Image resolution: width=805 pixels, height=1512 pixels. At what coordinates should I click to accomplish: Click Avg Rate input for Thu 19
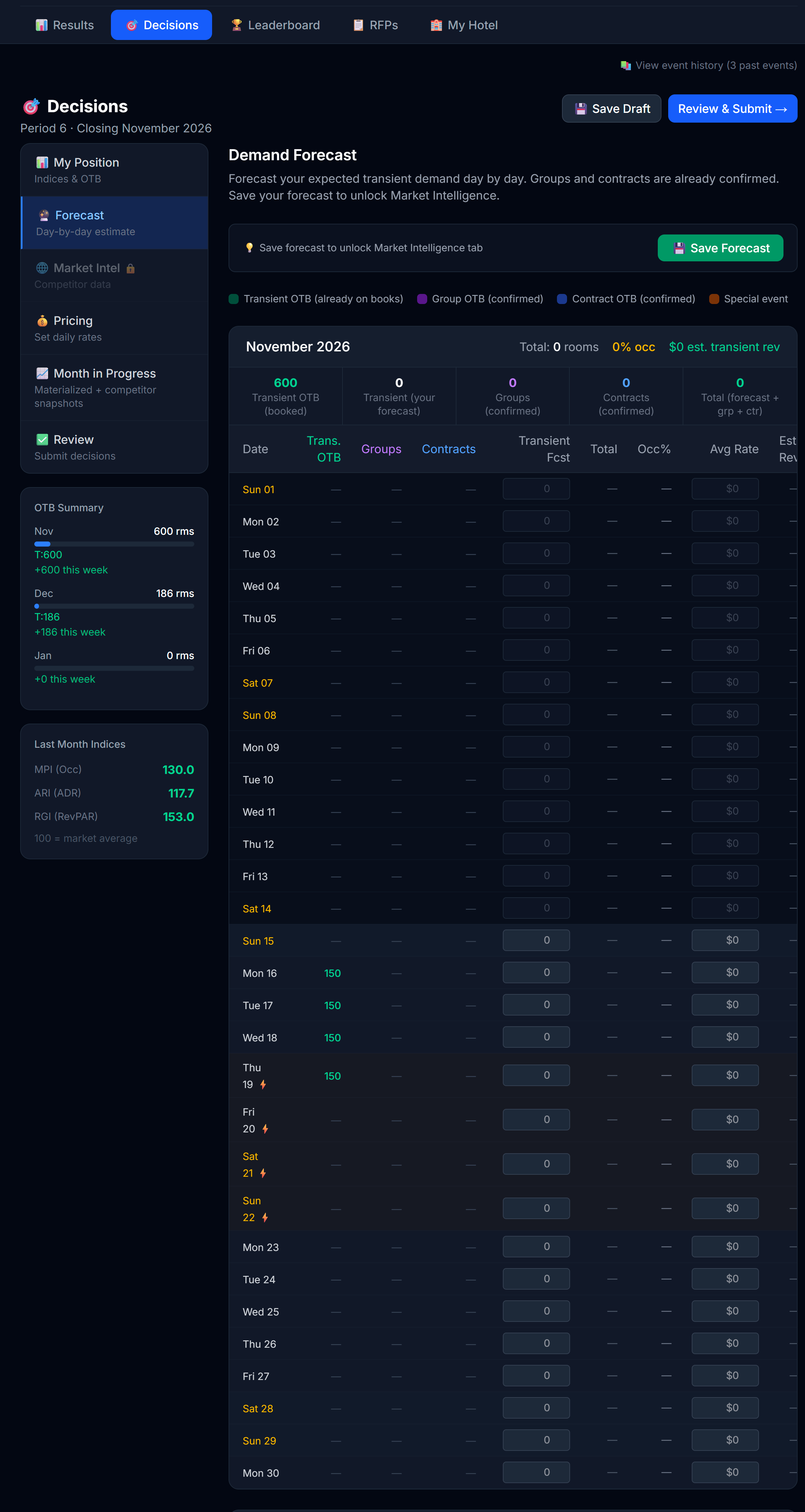click(x=725, y=1075)
